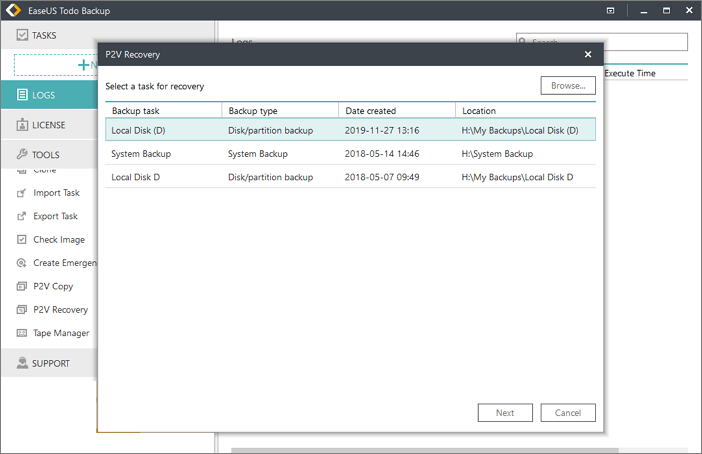702x454 pixels.
Task: Open P2V Copy from its sidebar icon
Action: 22,286
